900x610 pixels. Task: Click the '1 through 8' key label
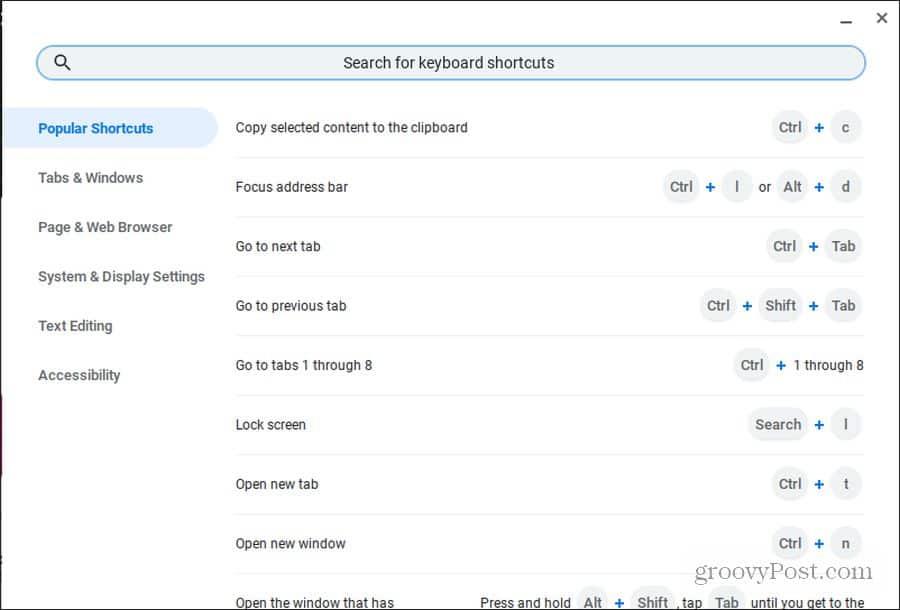[828, 366]
